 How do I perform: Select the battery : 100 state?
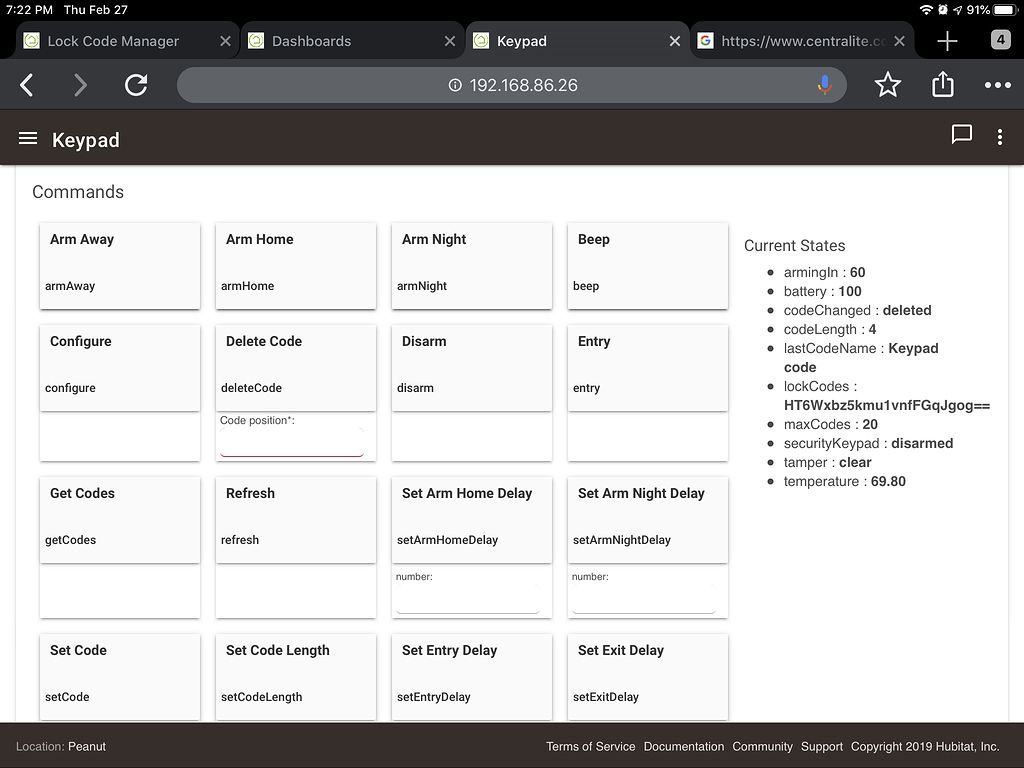click(x=822, y=291)
